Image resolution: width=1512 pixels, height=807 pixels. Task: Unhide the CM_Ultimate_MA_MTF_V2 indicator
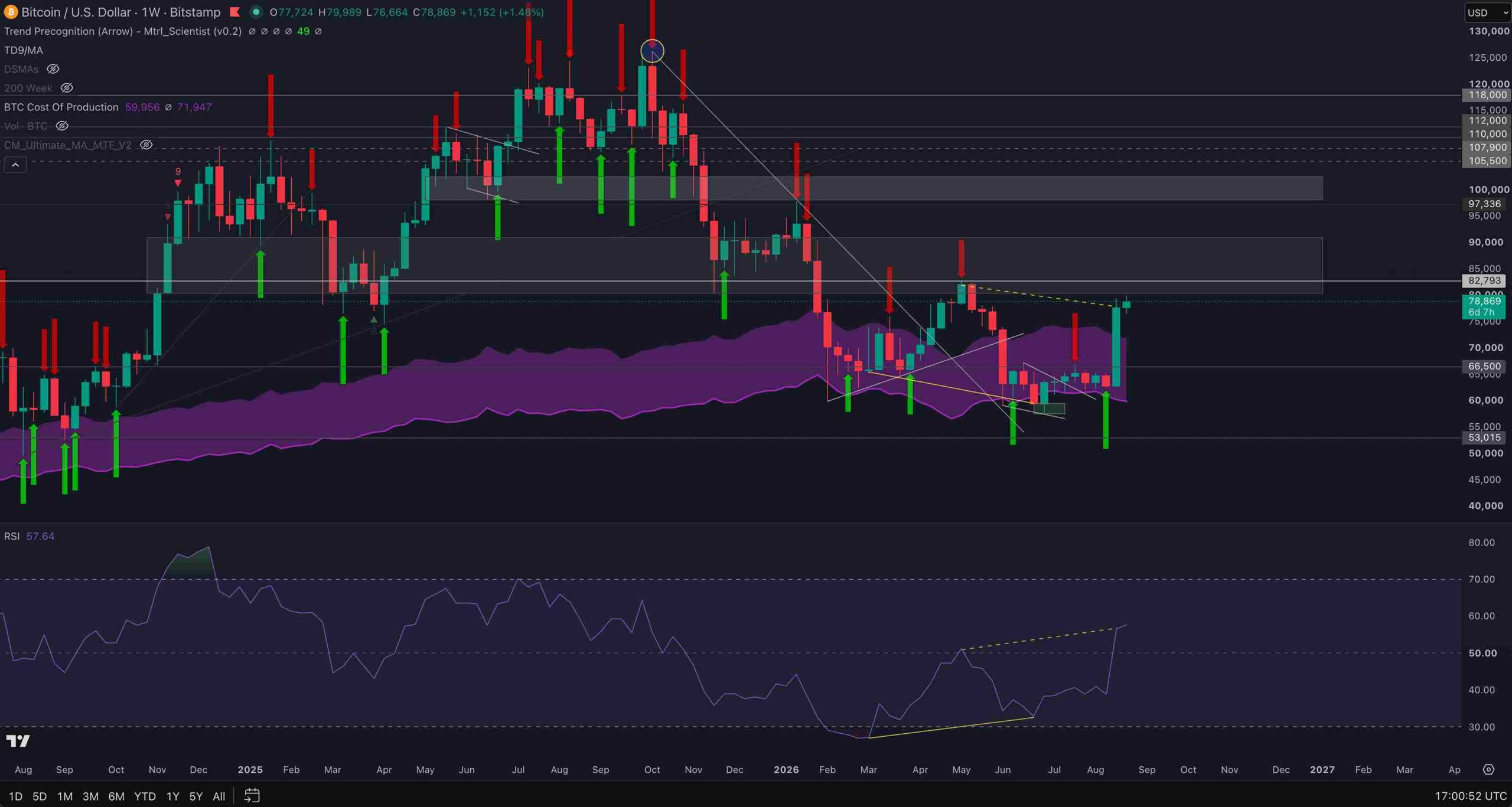pos(146,145)
